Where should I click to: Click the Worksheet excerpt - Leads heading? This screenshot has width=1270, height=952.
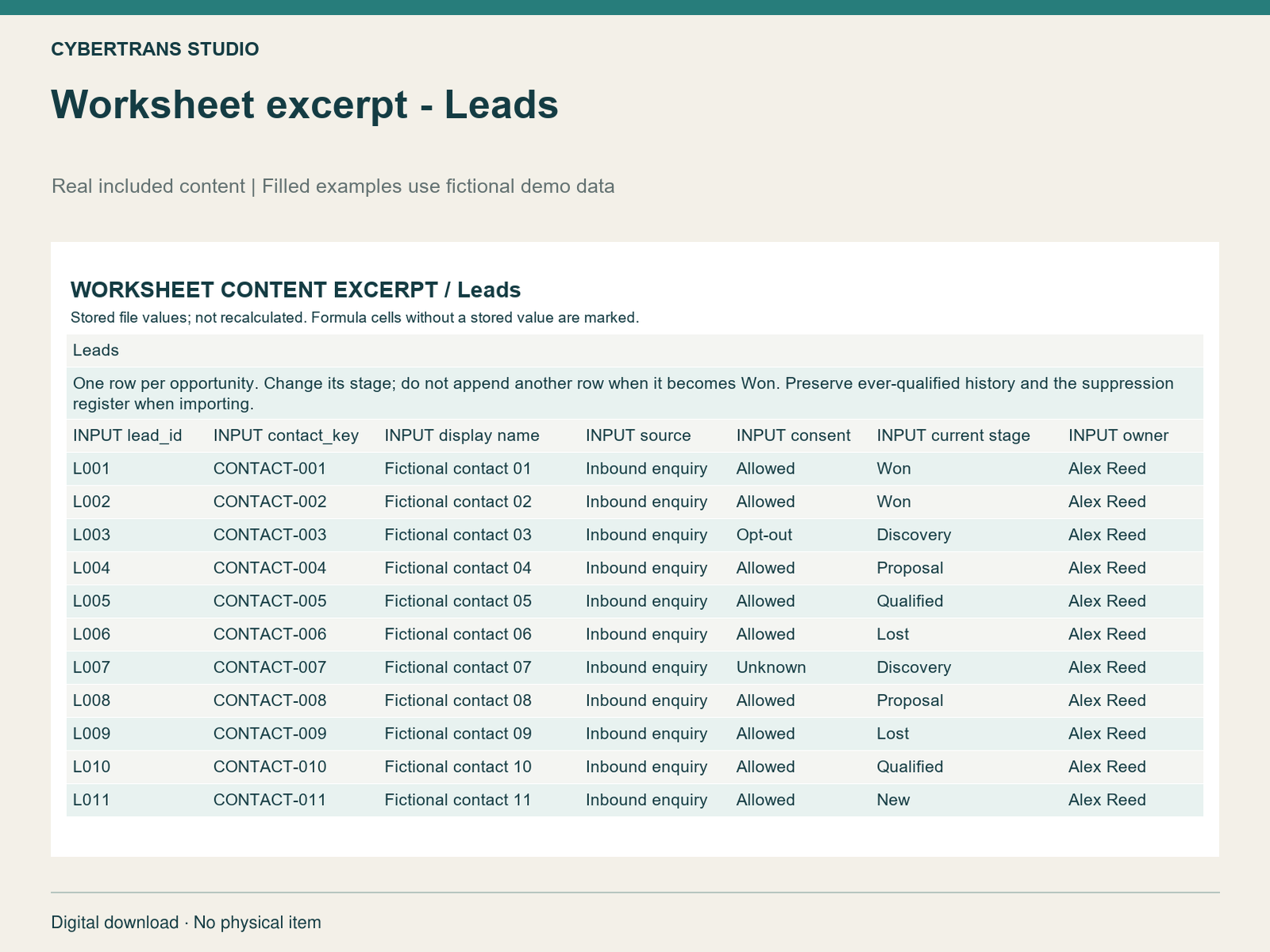point(305,105)
